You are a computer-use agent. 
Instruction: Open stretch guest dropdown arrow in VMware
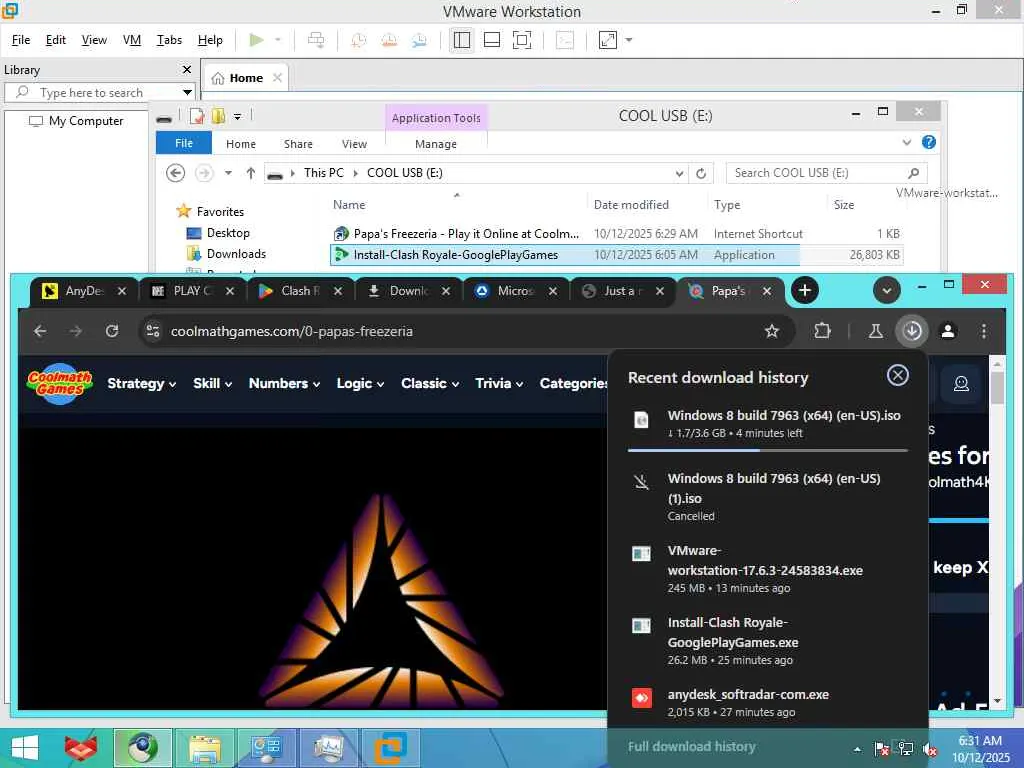[629, 40]
